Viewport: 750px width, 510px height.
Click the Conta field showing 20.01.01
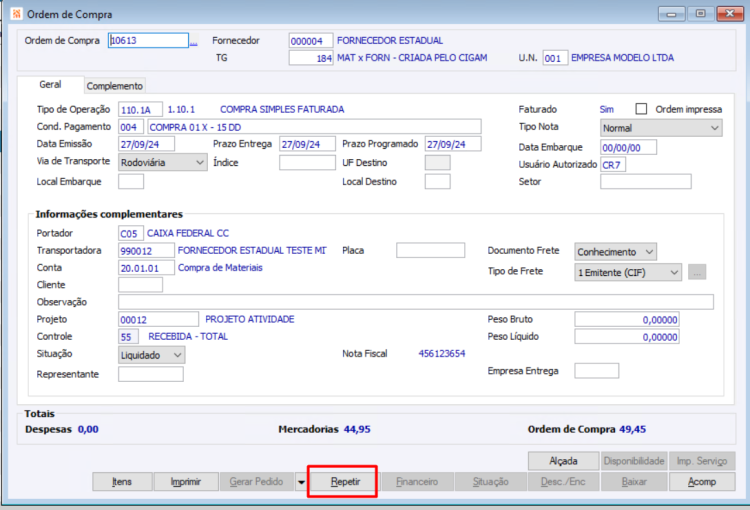[146, 268]
